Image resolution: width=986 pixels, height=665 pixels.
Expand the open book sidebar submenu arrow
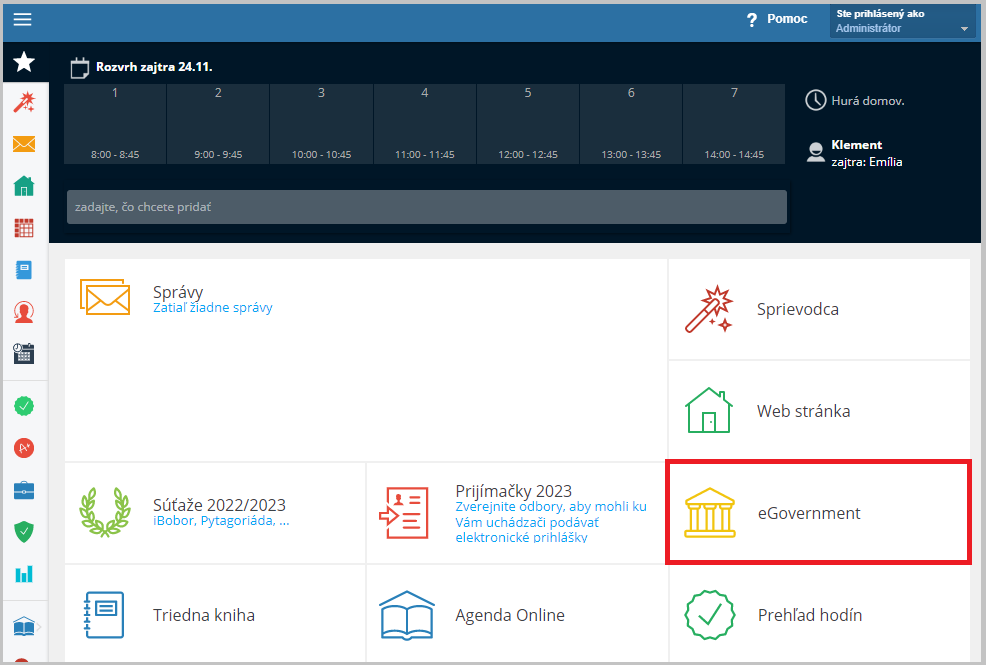coord(40,627)
